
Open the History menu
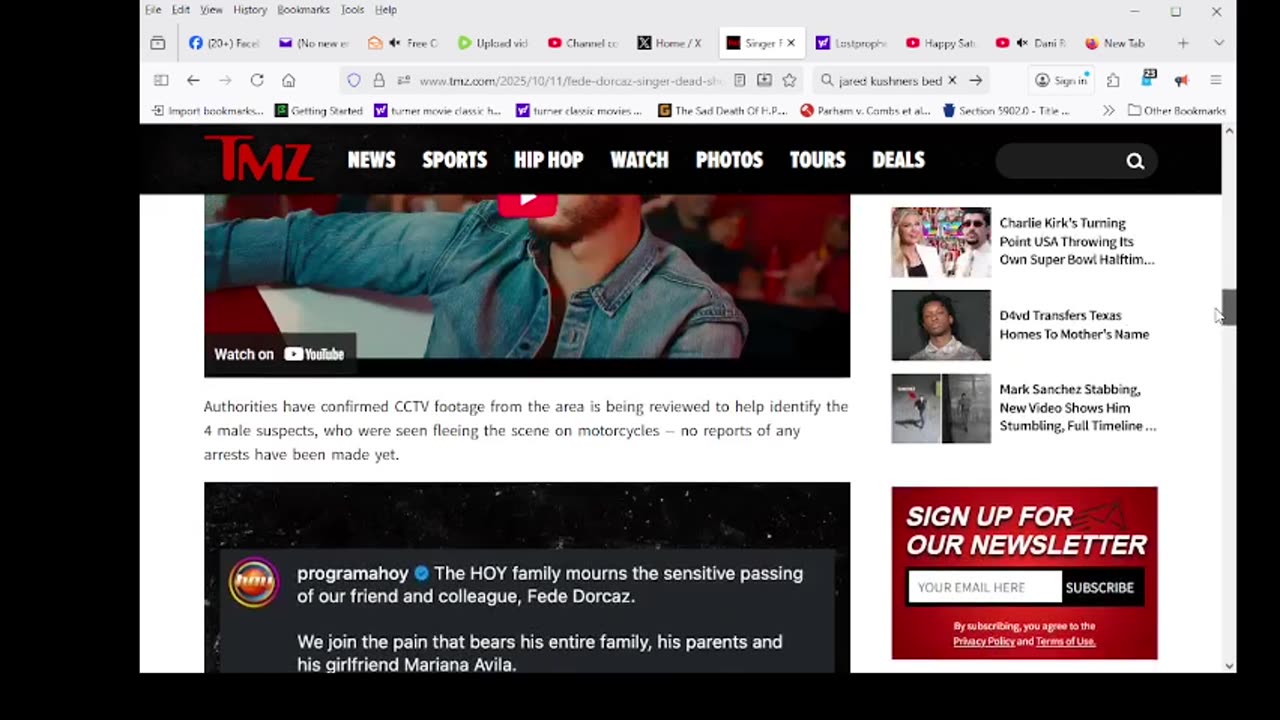[250, 10]
